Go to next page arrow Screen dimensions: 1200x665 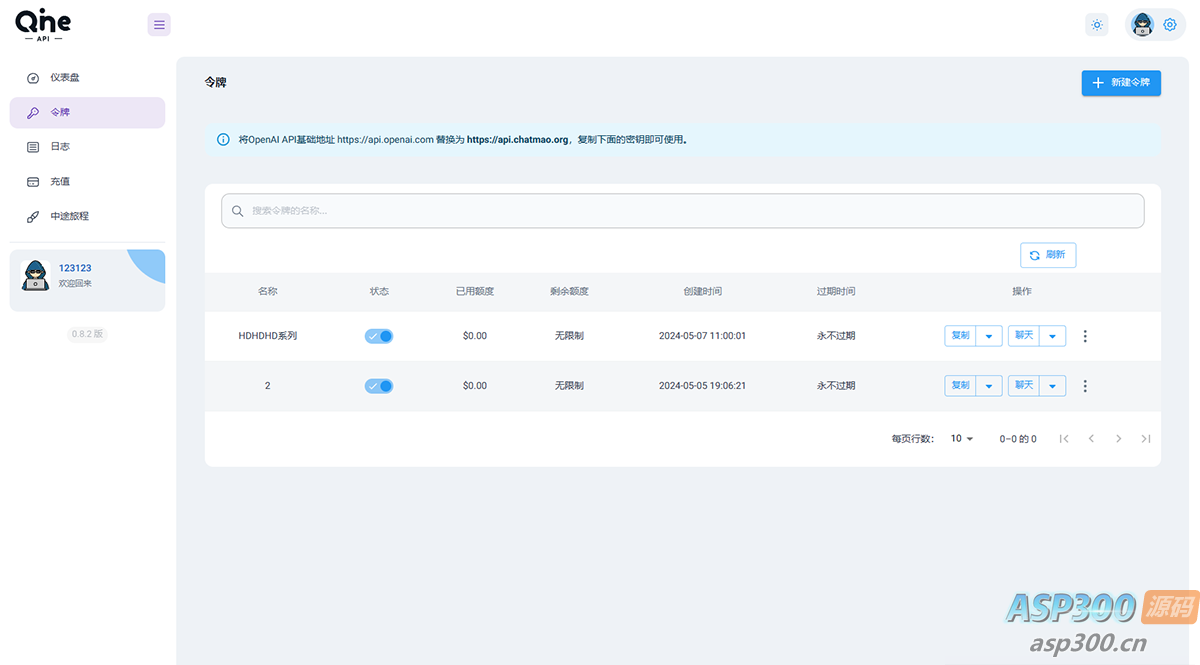coord(1118,439)
